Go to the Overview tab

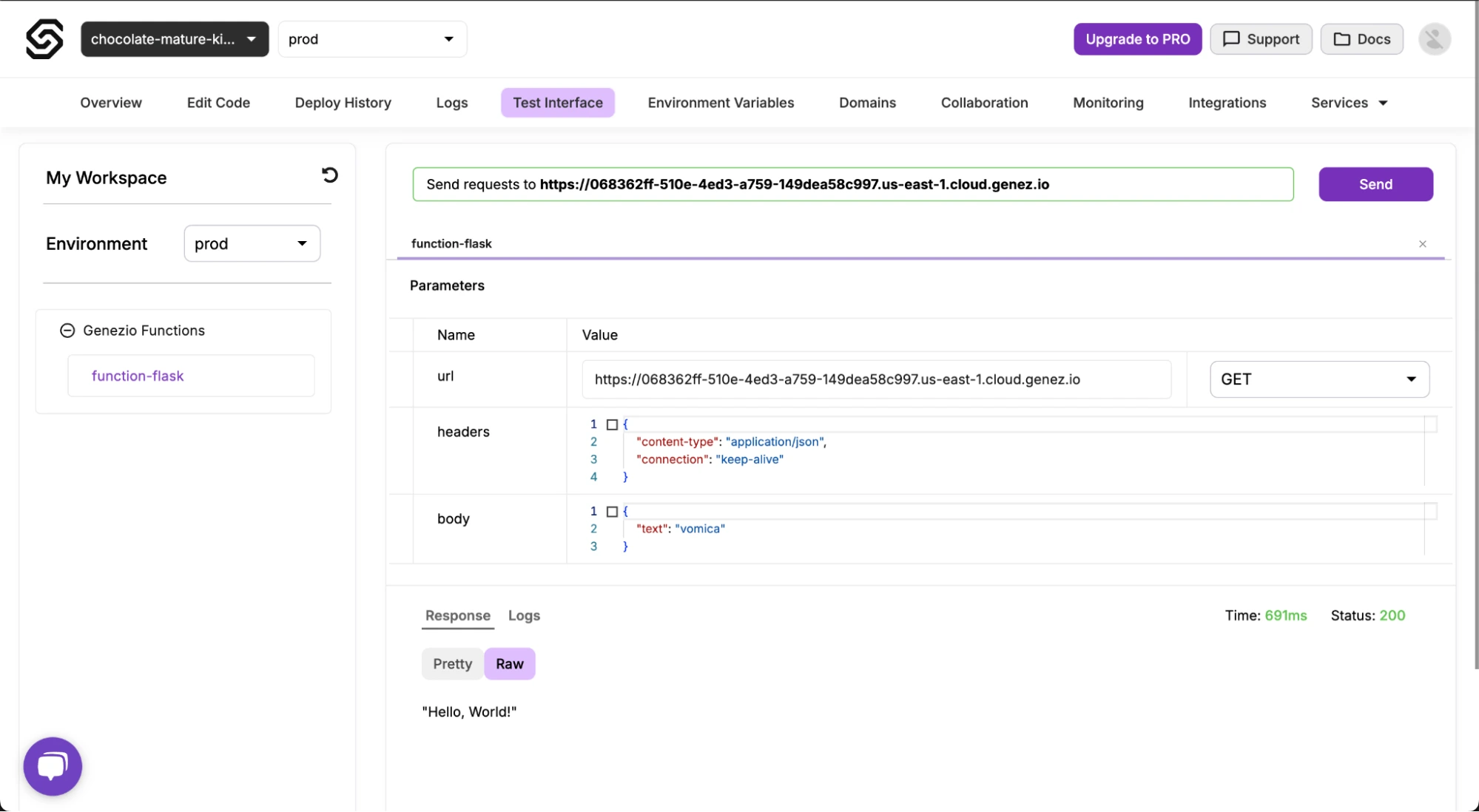pyautogui.click(x=111, y=103)
